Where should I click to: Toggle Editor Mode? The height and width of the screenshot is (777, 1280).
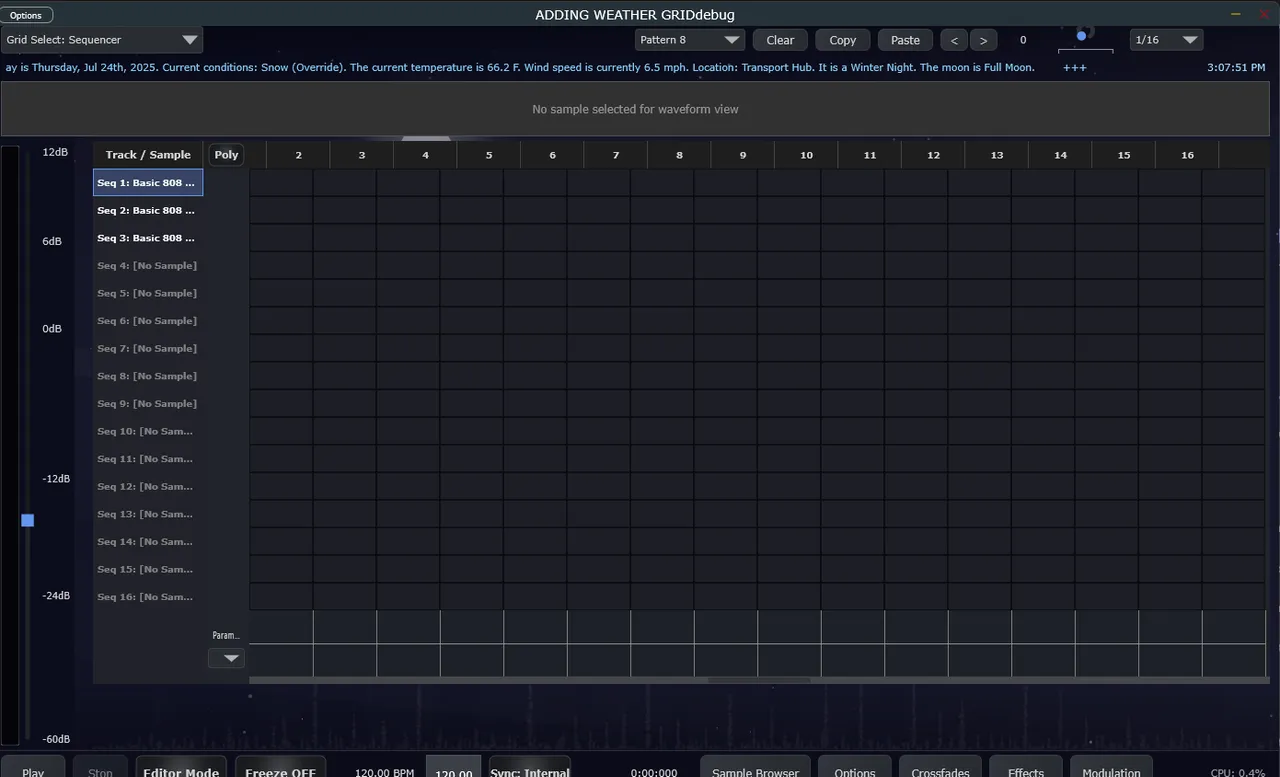click(x=181, y=769)
